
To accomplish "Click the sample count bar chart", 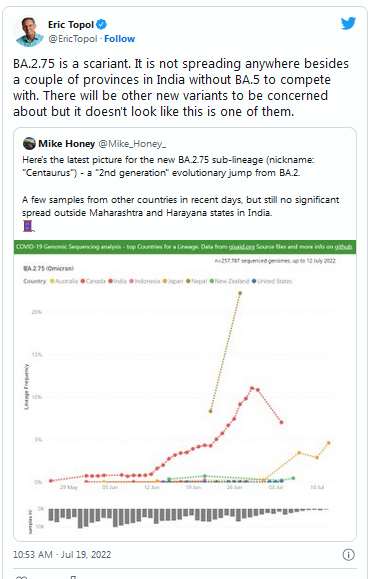I will click(x=188, y=517).
